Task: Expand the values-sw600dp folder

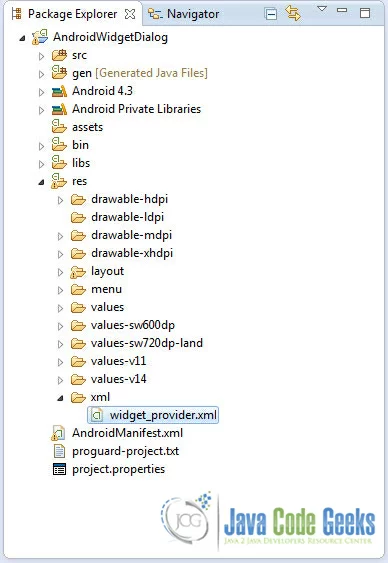Action: (61, 326)
